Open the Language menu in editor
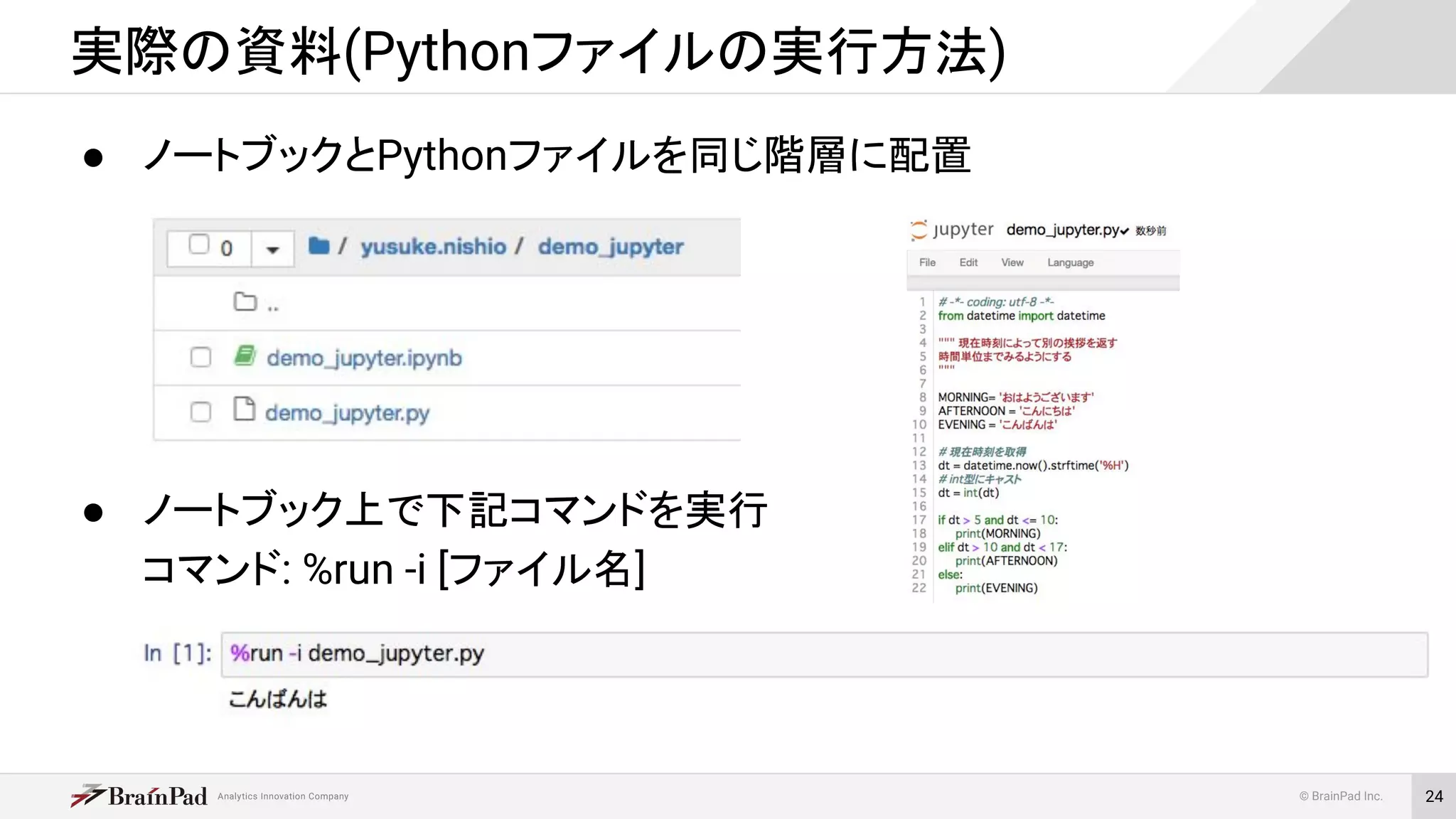Screen dimensions: 1456x819 (x=1071, y=263)
